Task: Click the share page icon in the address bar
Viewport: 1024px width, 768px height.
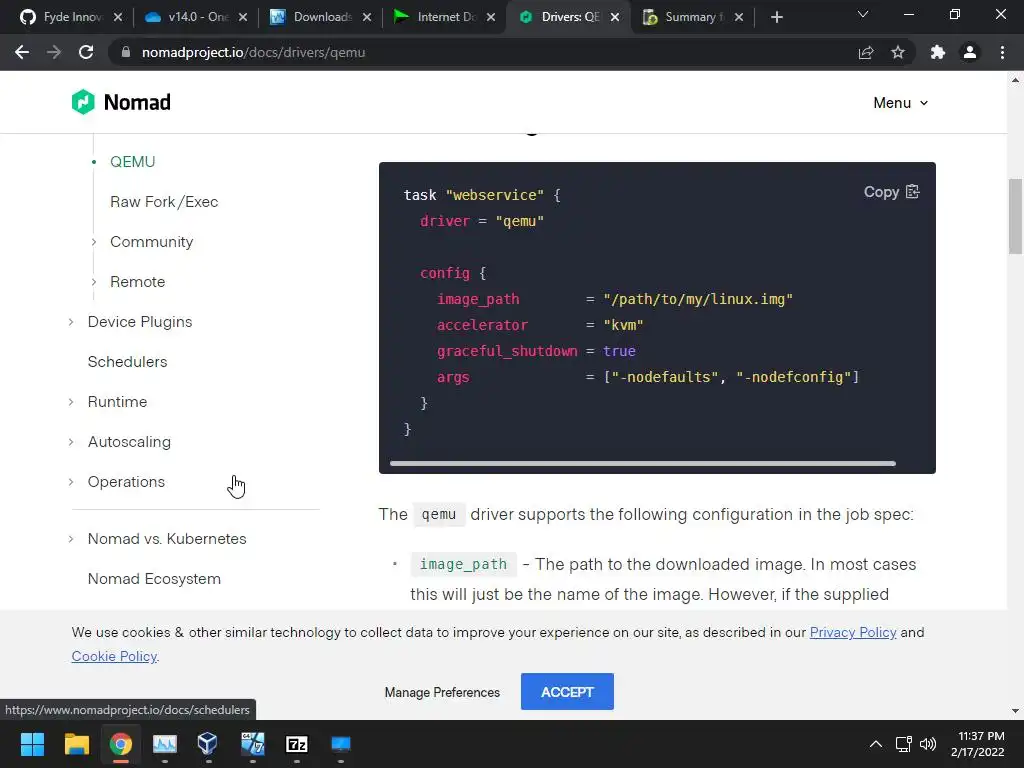Action: (866, 52)
